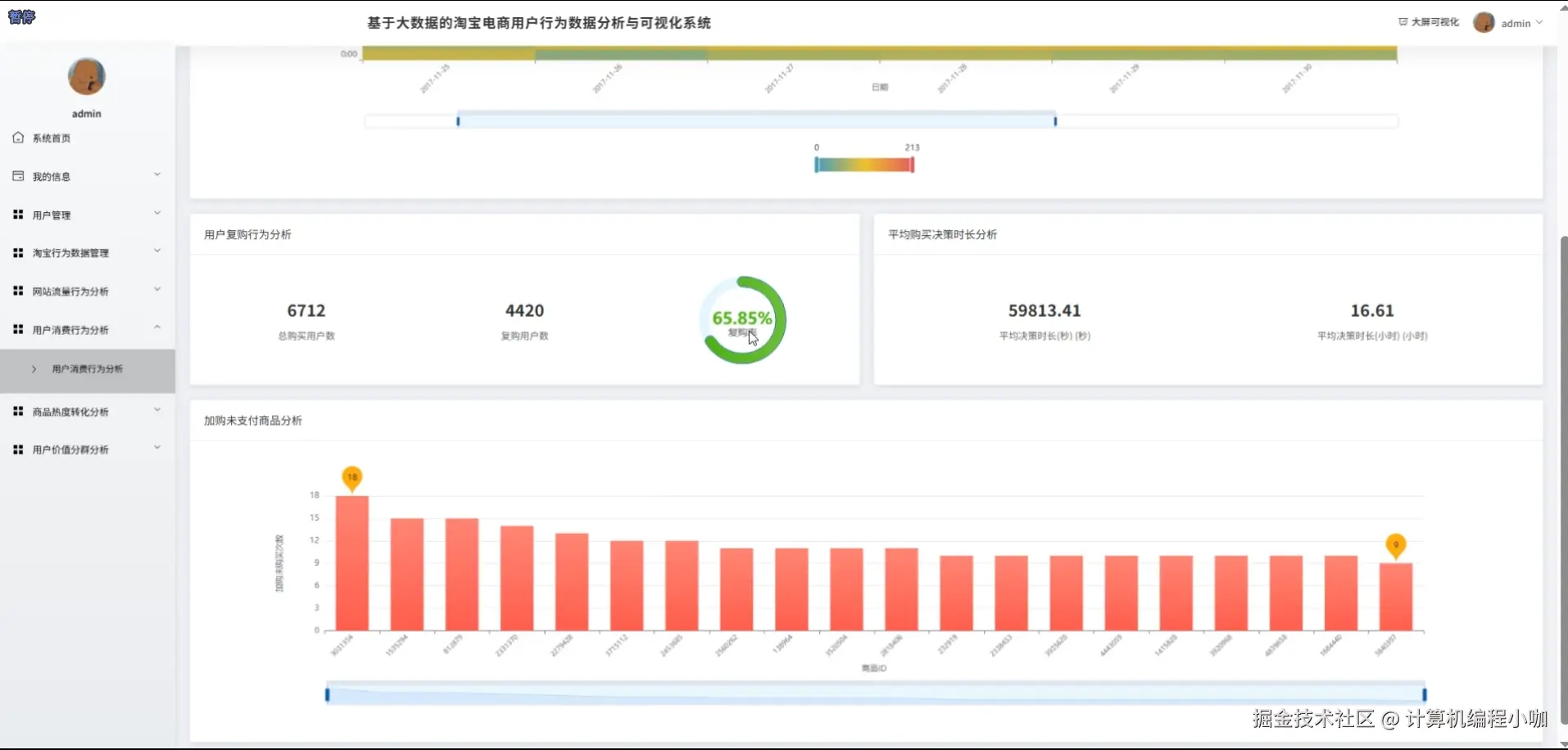This screenshot has width=1568, height=750.
Task: Select the highlighted 用户消费行为分析 submenu item
Action: click(x=86, y=368)
